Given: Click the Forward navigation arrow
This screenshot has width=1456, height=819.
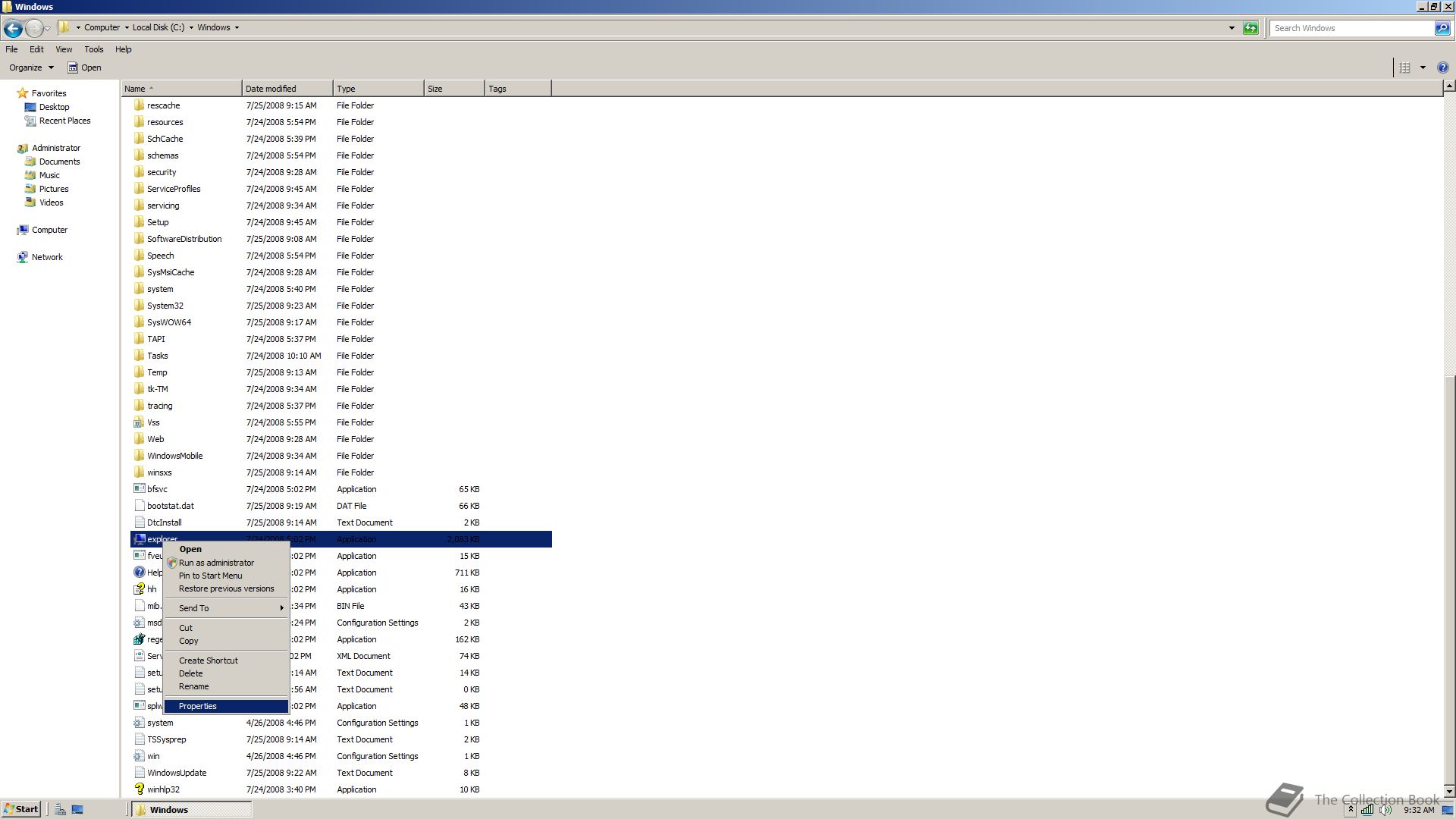Looking at the screenshot, I should (x=33, y=28).
